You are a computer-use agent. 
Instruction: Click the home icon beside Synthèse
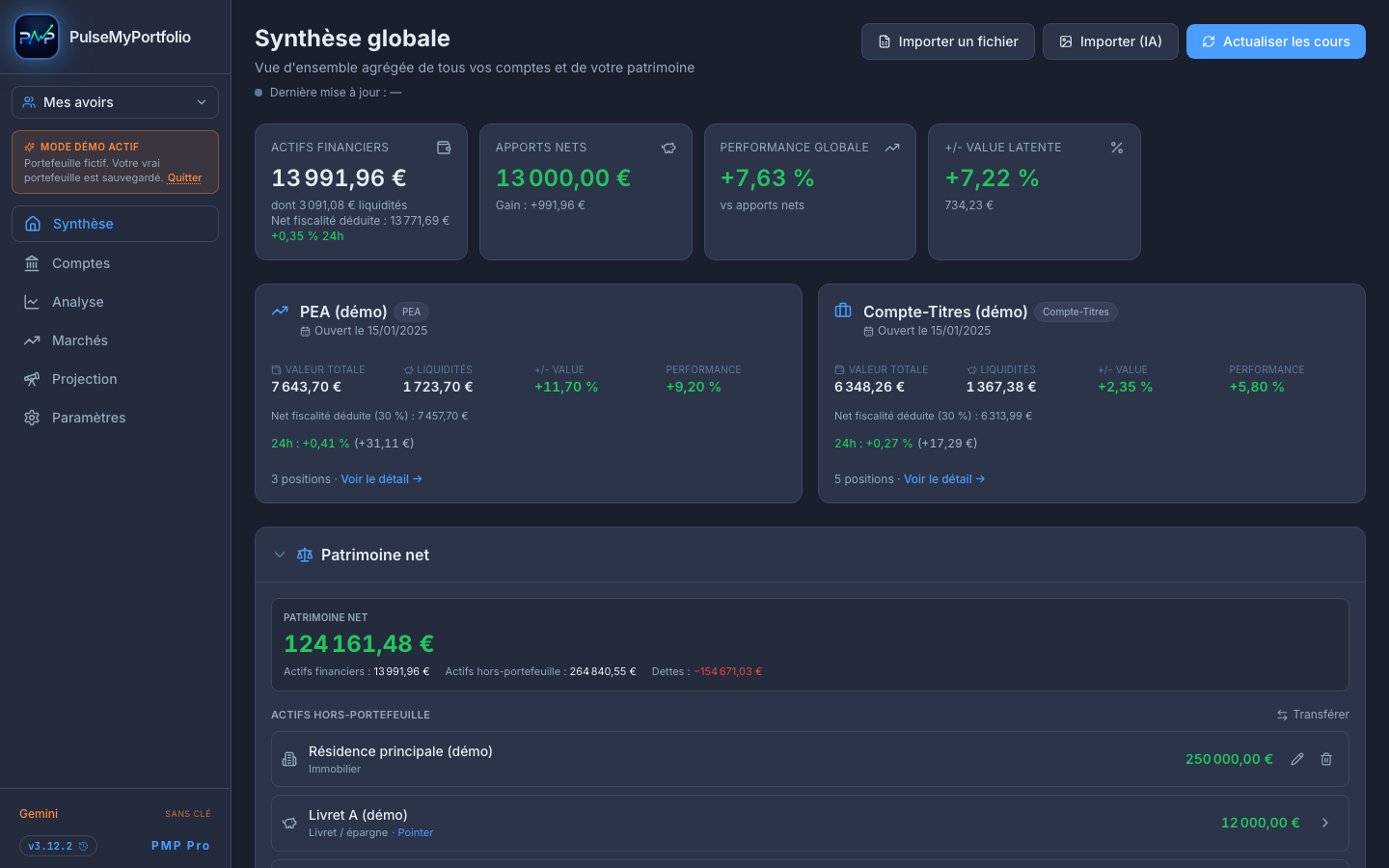pos(33,224)
